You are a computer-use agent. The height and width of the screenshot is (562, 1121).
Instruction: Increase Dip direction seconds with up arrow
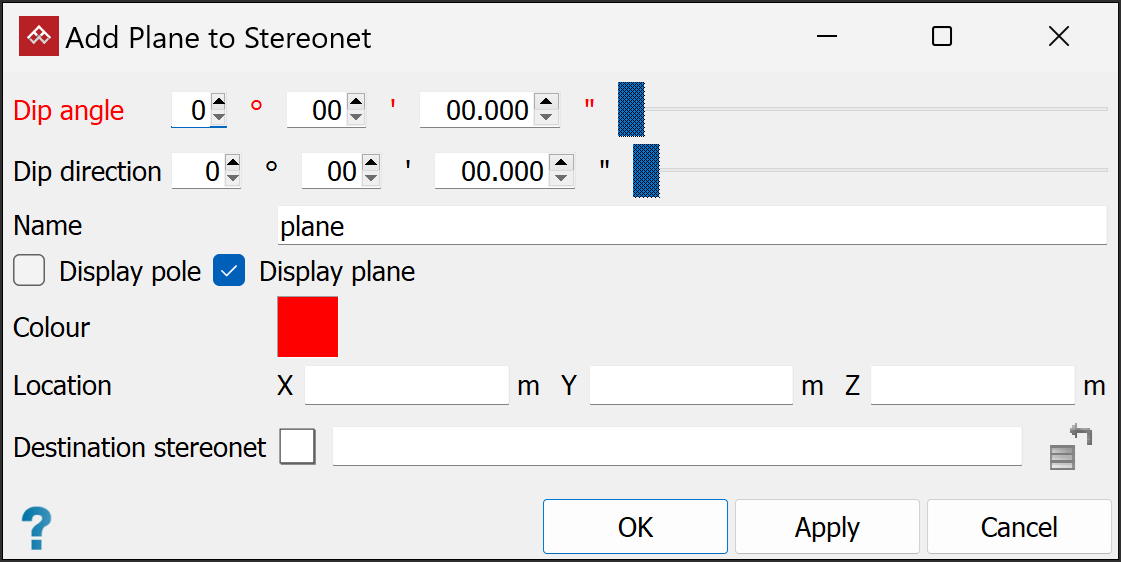[x=562, y=163]
